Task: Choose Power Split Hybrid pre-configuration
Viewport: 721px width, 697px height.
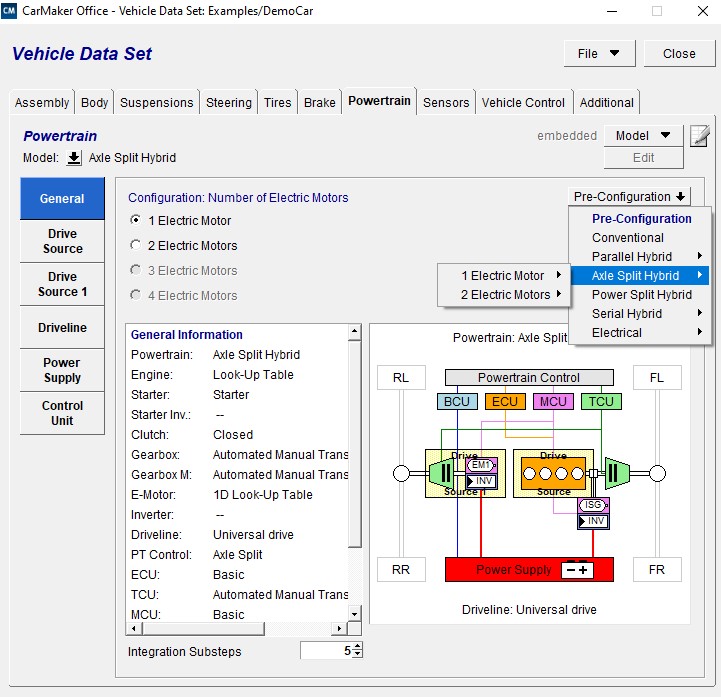Action: click(x=639, y=295)
